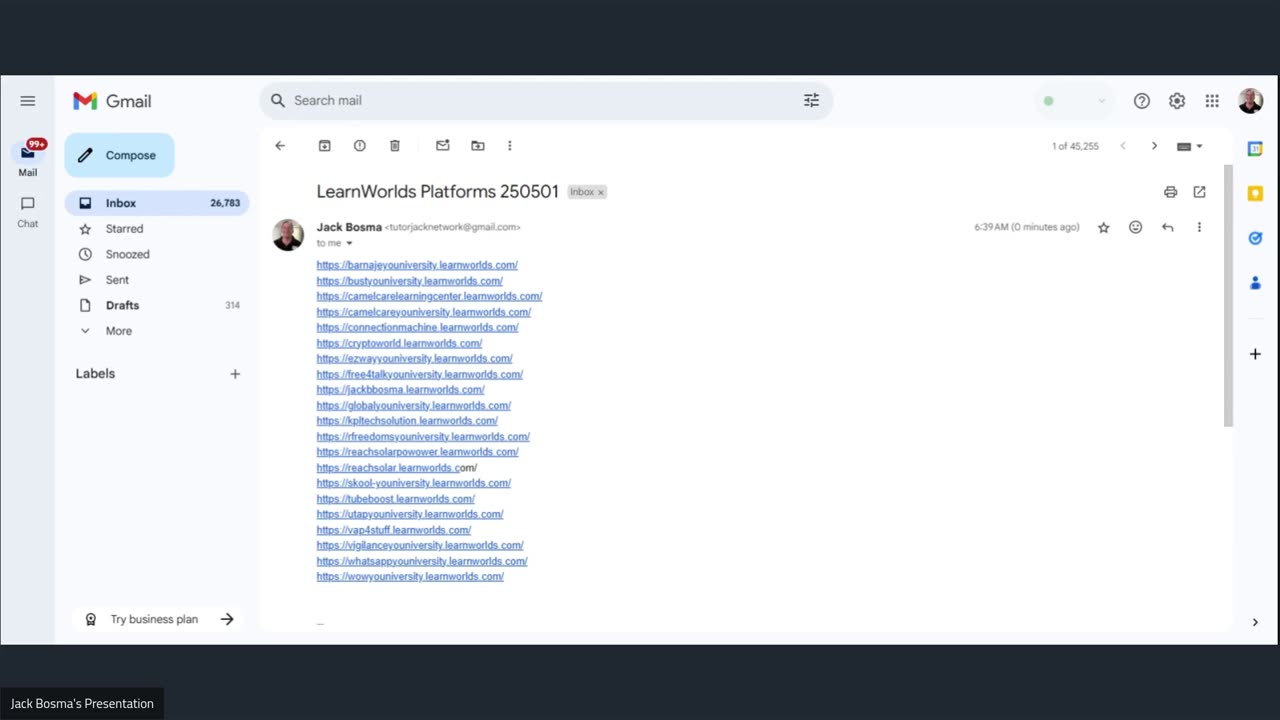This screenshot has width=1280, height=720.
Task: Get add-ons plus icon
Action: (1255, 354)
